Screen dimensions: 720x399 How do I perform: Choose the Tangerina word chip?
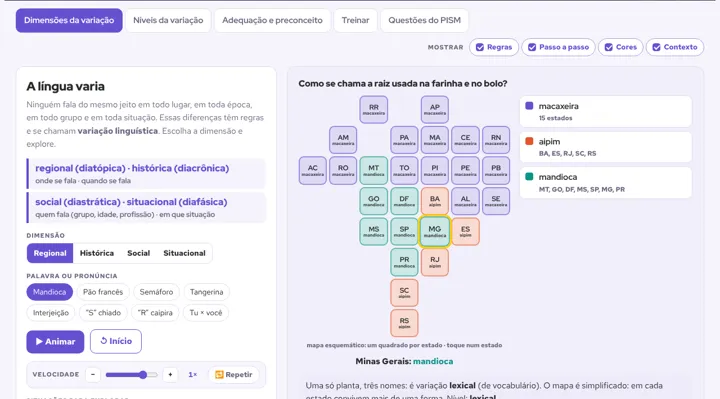pyautogui.click(x=207, y=292)
